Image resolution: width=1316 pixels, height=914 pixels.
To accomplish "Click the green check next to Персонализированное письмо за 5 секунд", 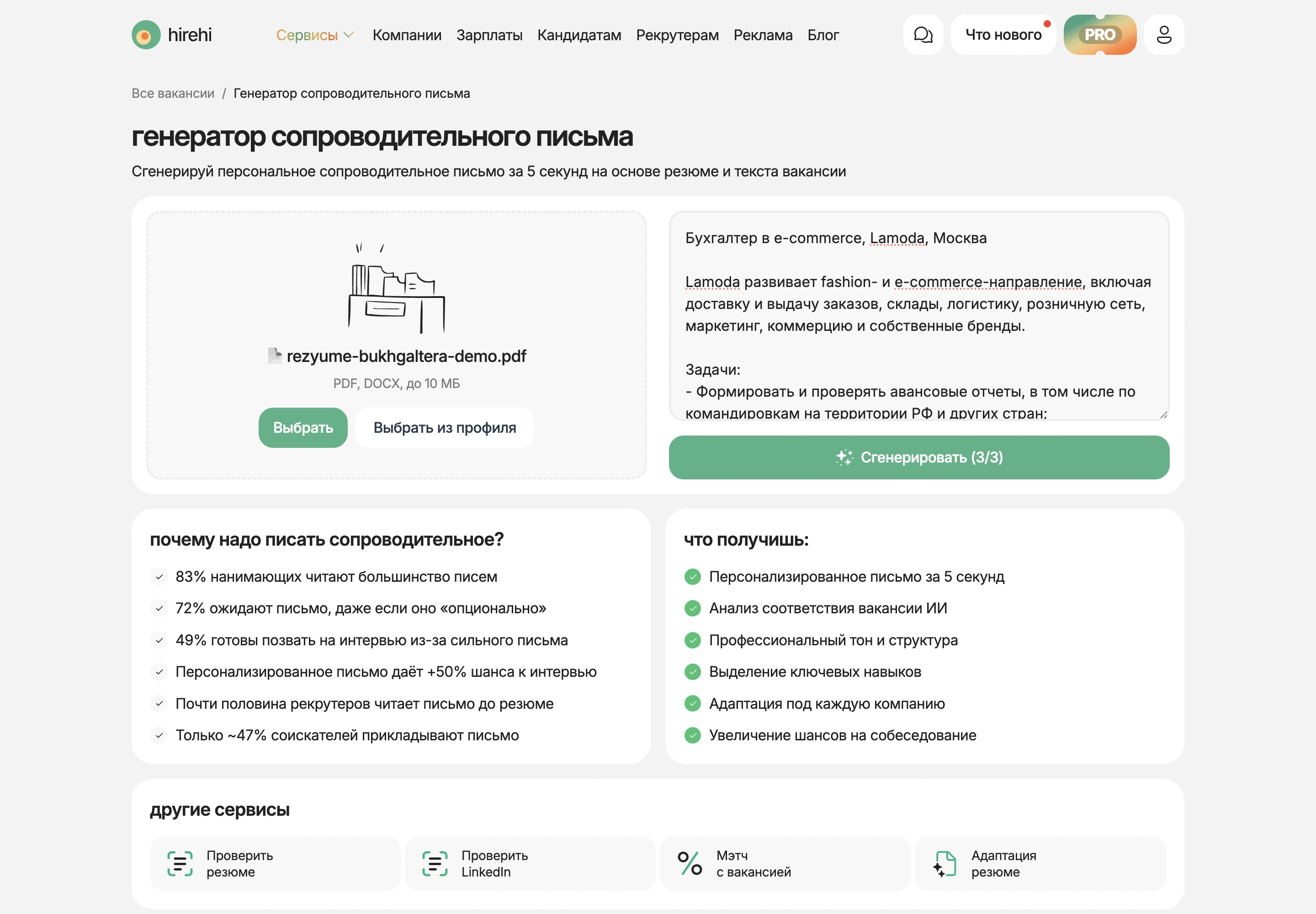I will click(x=692, y=577).
